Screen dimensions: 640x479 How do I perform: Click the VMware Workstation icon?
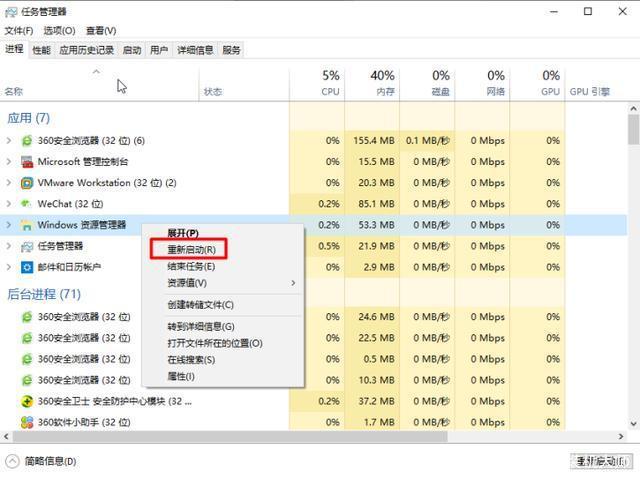point(27,183)
